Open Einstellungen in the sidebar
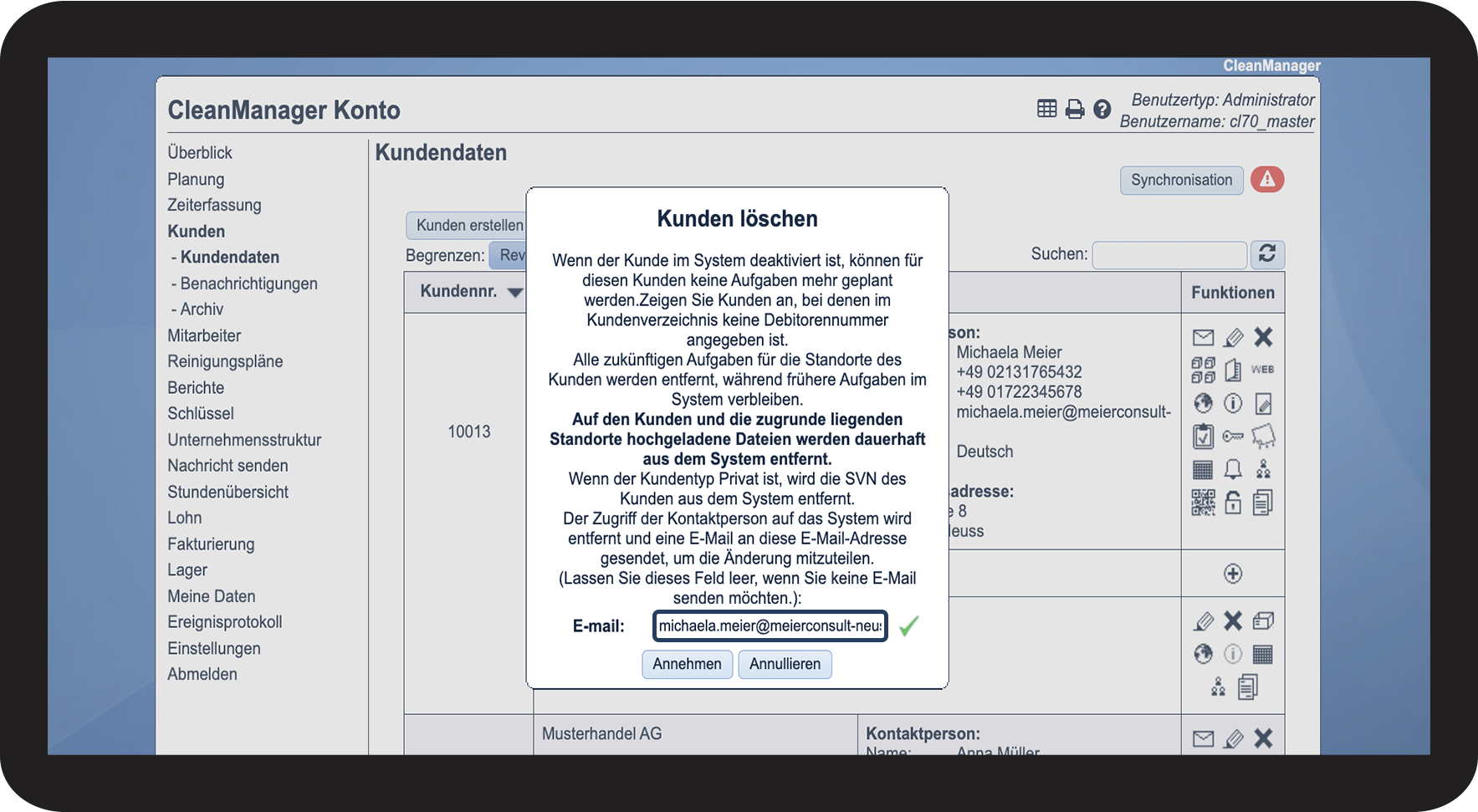Screen dimensions: 1478x812 click(214, 648)
